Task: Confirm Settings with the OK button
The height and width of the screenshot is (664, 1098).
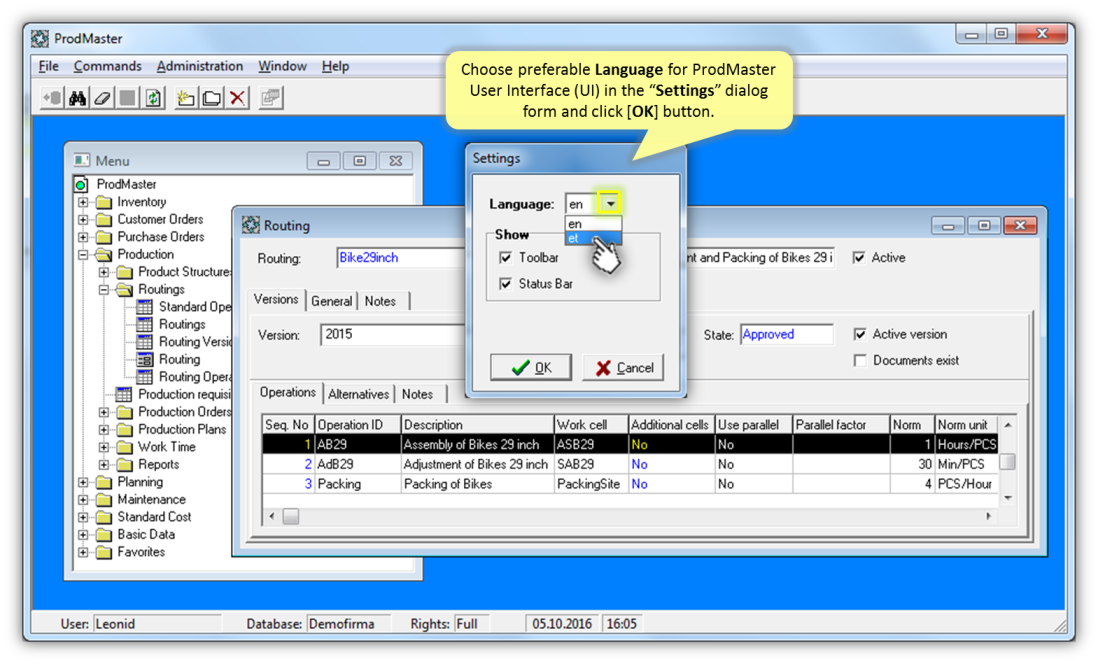Action: coord(531,367)
